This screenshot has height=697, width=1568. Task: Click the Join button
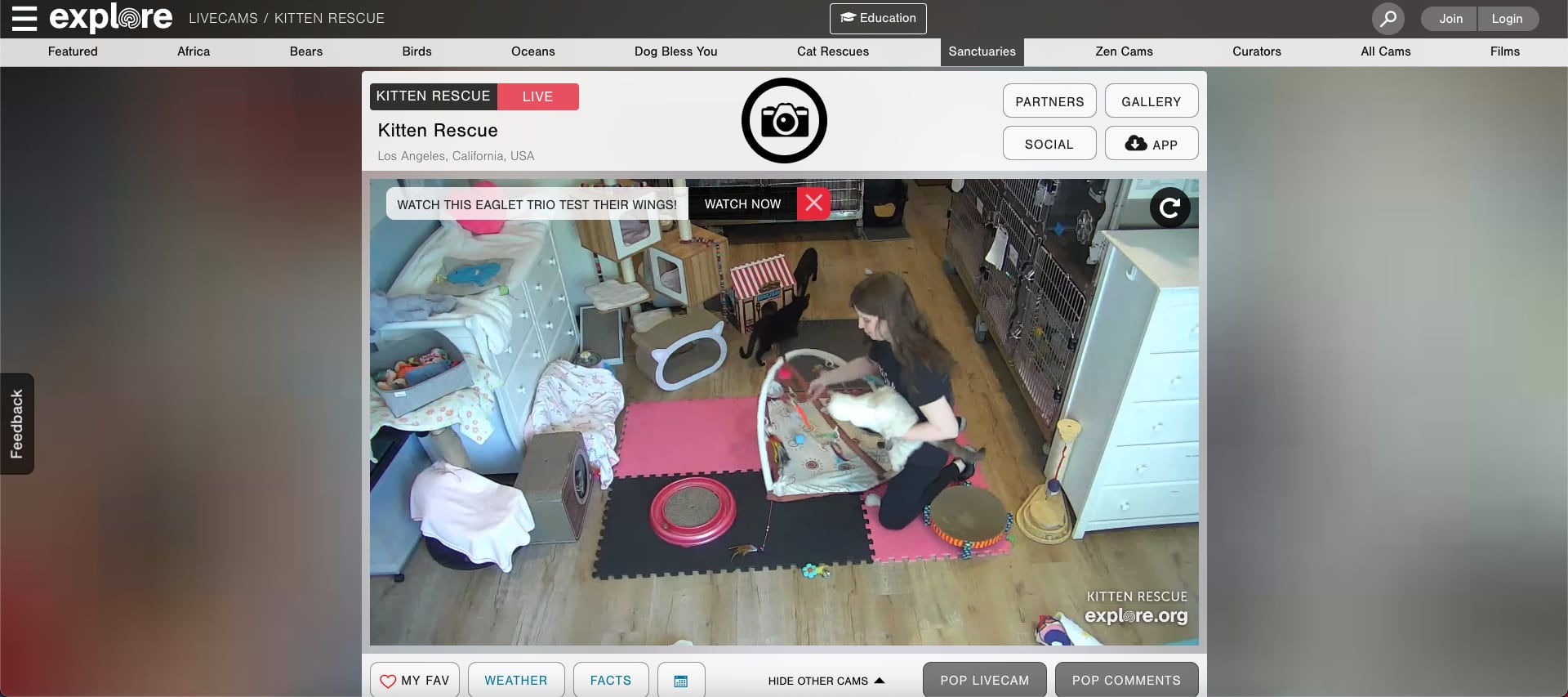(1450, 18)
